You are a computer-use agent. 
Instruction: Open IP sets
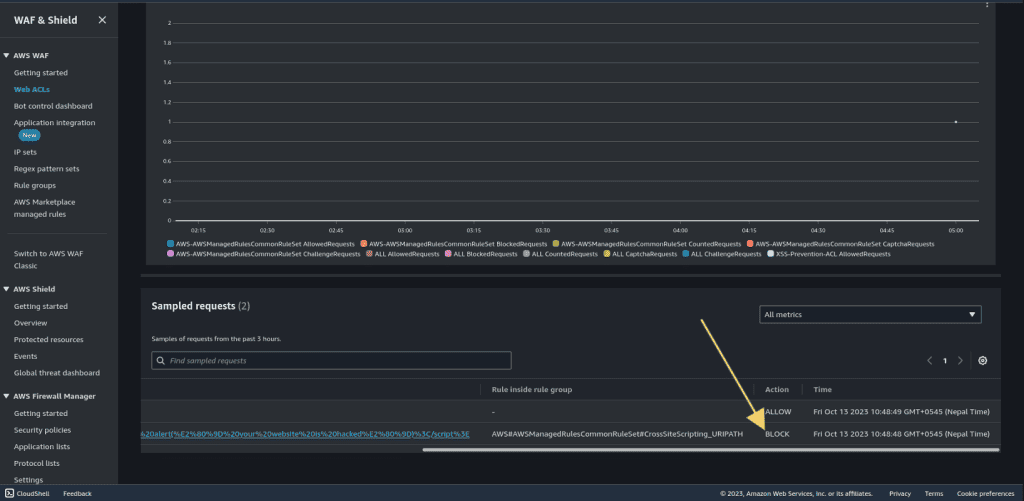click(x=25, y=152)
